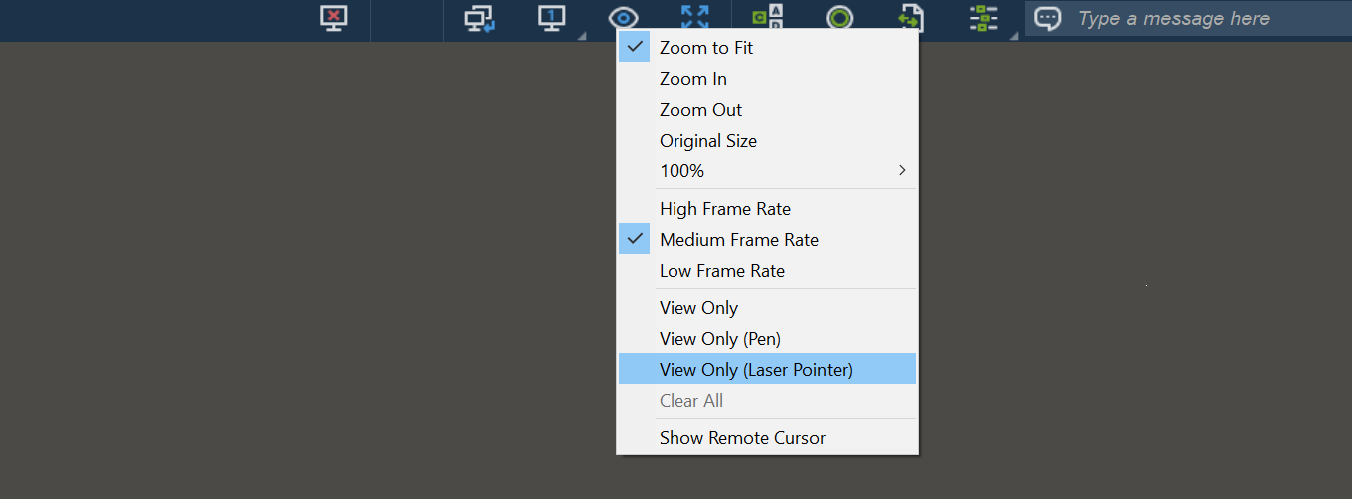
Task: Click the full screen arrows icon
Action: pyautogui.click(x=695, y=19)
